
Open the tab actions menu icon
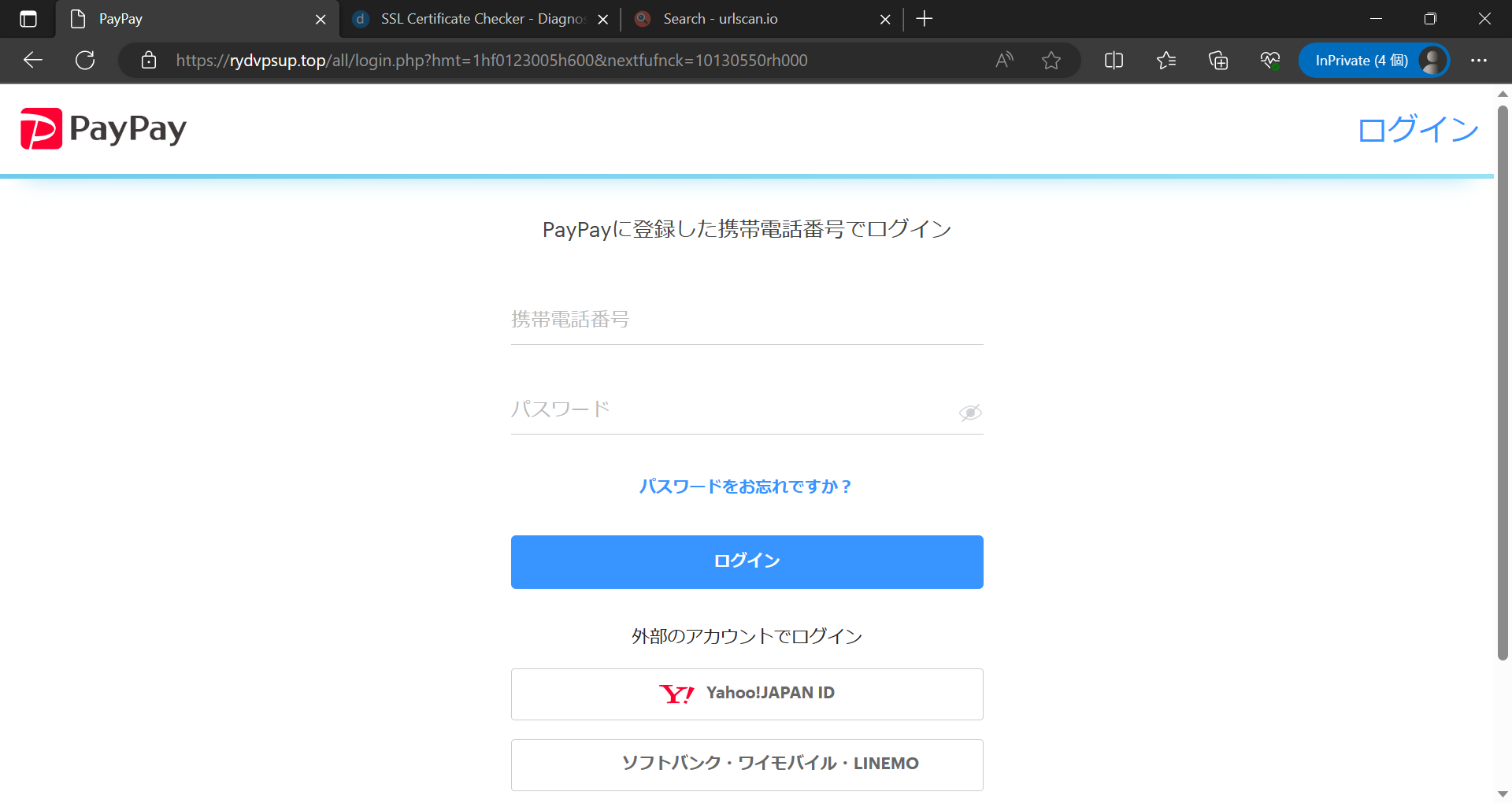tap(28, 19)
